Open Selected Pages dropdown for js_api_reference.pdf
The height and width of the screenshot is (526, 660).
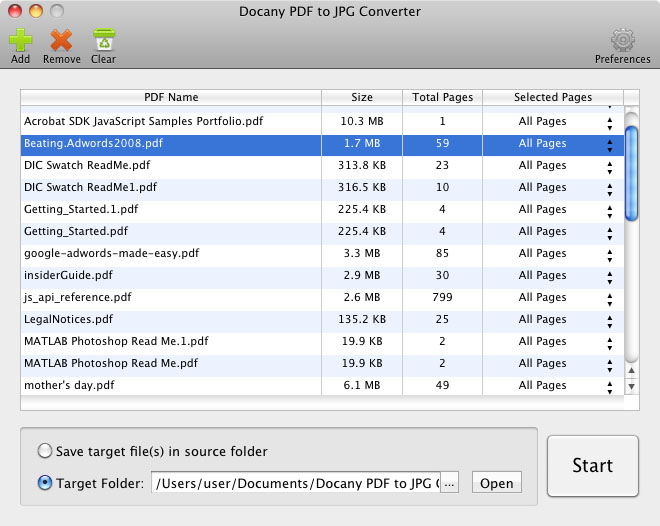(x=609, y=298)
